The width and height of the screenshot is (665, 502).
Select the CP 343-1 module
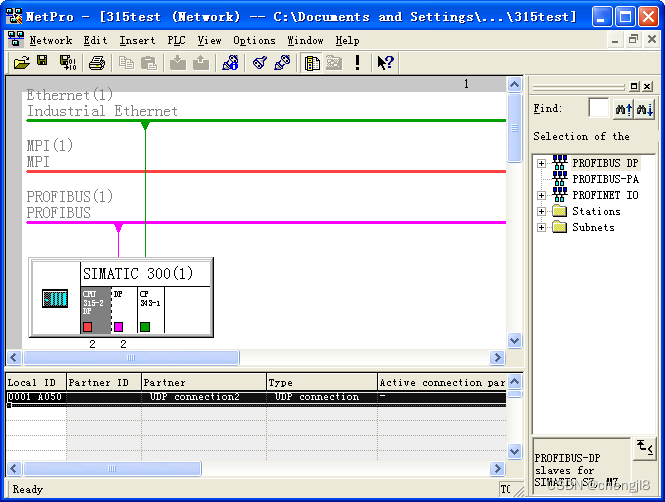pos(151,310)
